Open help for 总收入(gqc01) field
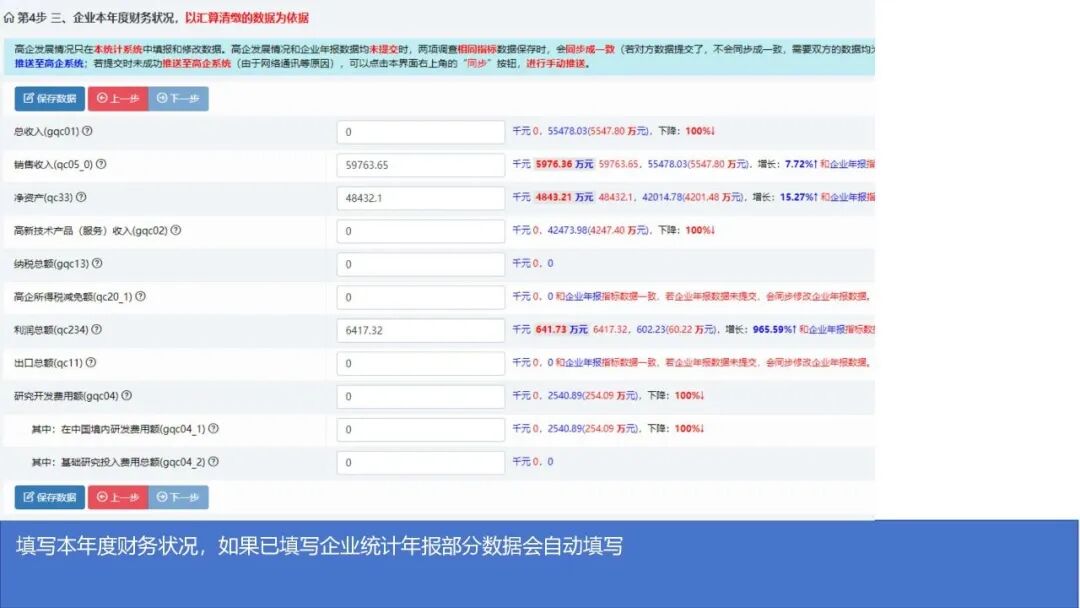Viewport: 1080px width, 608px height. click(x=88, y=131)
